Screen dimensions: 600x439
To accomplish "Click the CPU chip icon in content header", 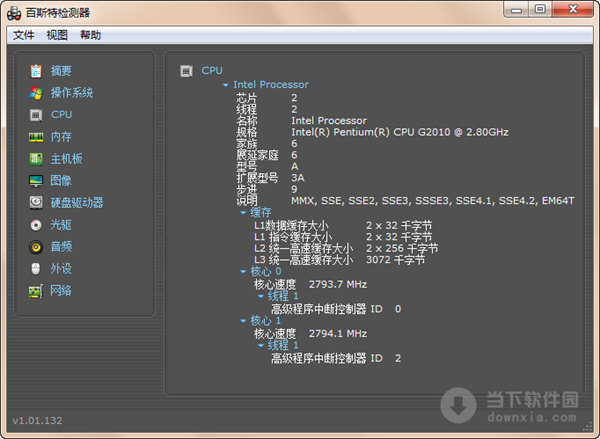I will coord(186,71).
